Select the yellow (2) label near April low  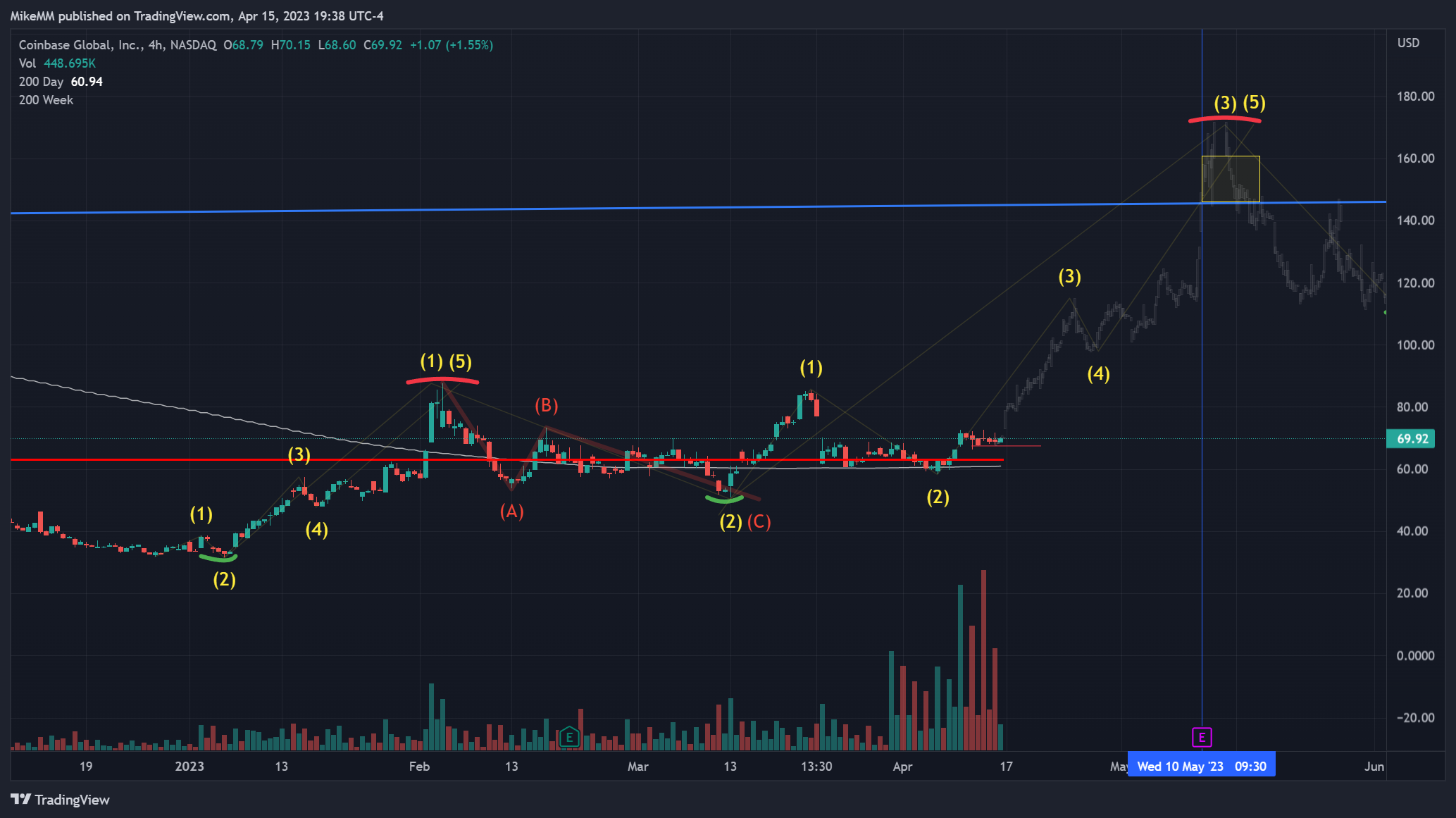pyautogui.click(x=938, y=497)
